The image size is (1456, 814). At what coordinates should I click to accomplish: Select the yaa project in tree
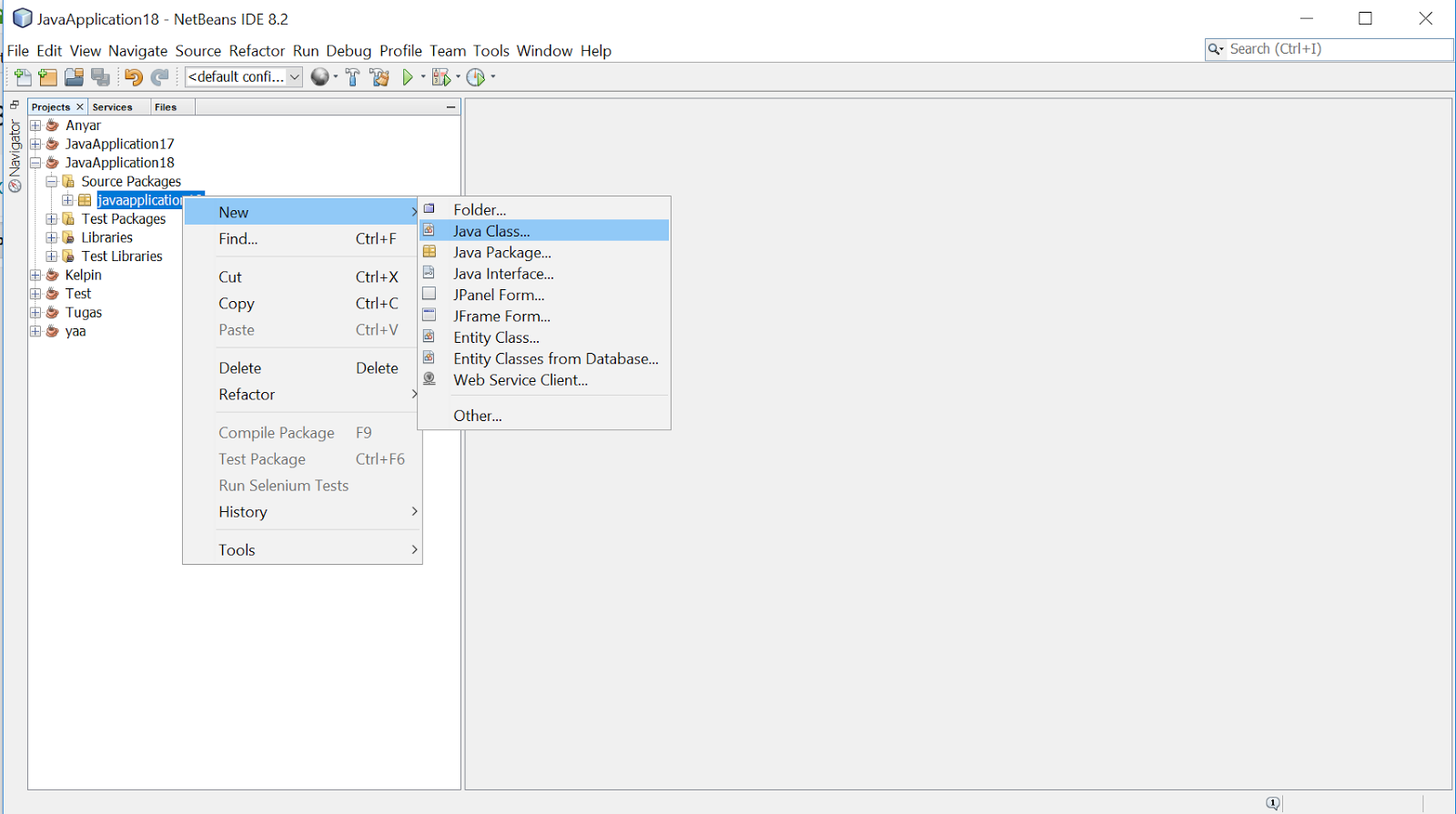[x=76, y=331]
